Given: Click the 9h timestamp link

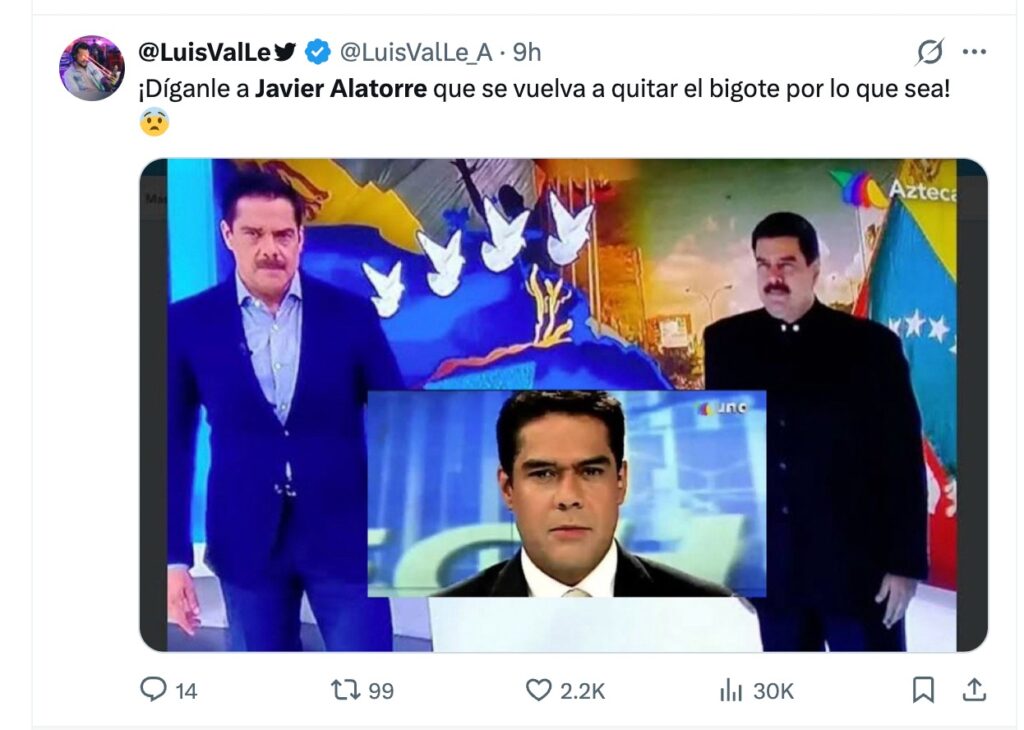Looking at the screenshot, I should tap(527, 52).
